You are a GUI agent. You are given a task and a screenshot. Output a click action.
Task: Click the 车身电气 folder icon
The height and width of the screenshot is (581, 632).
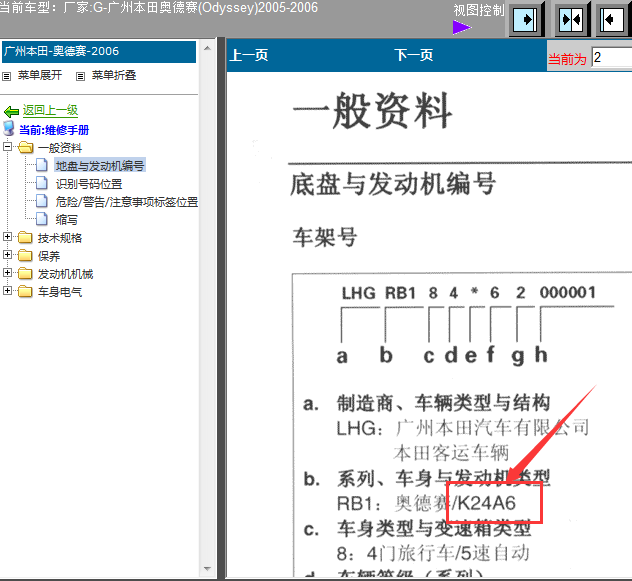(x=25, y=291)
